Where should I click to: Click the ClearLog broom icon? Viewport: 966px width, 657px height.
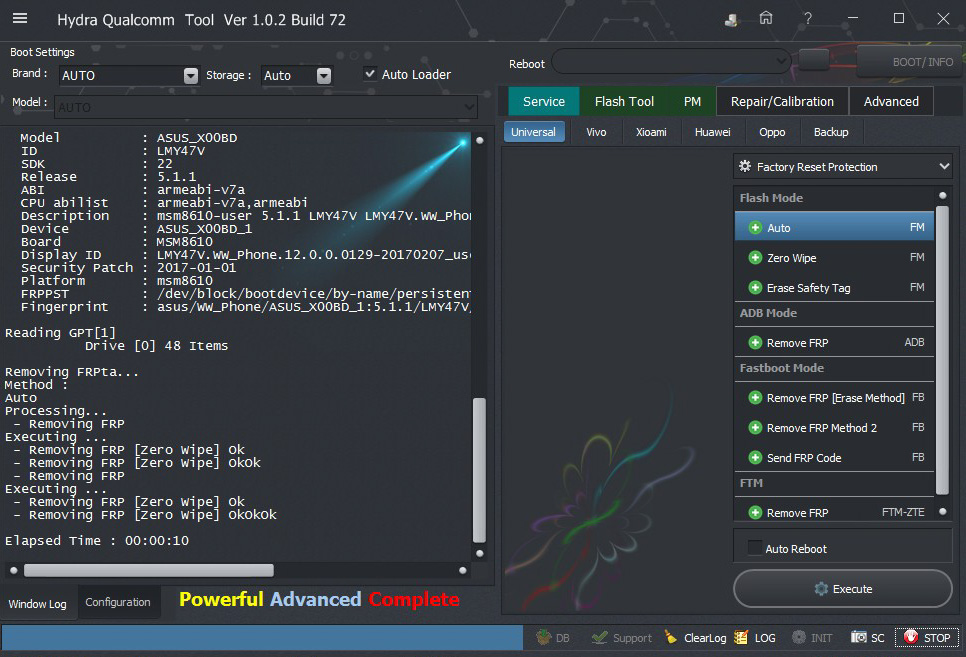(670, 637)
